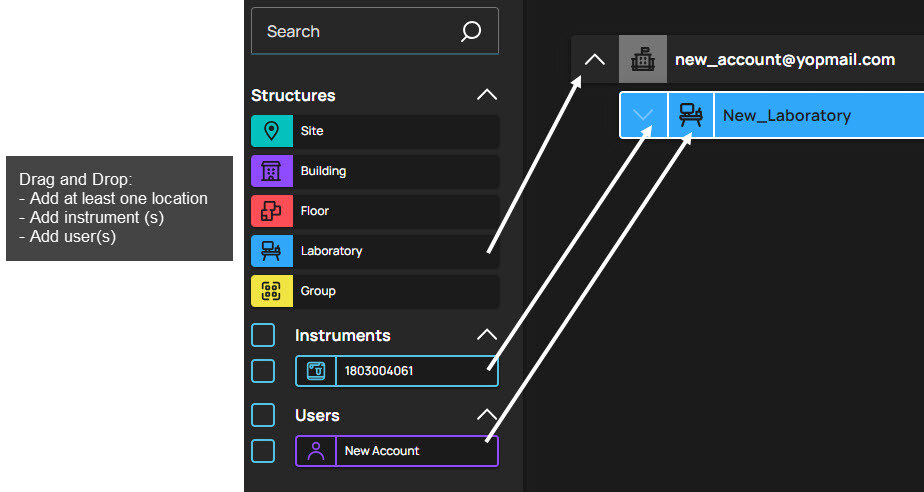Click the blue Laboratory icon in Structures
Screen dimensions: 924x492
coord(271,251)
